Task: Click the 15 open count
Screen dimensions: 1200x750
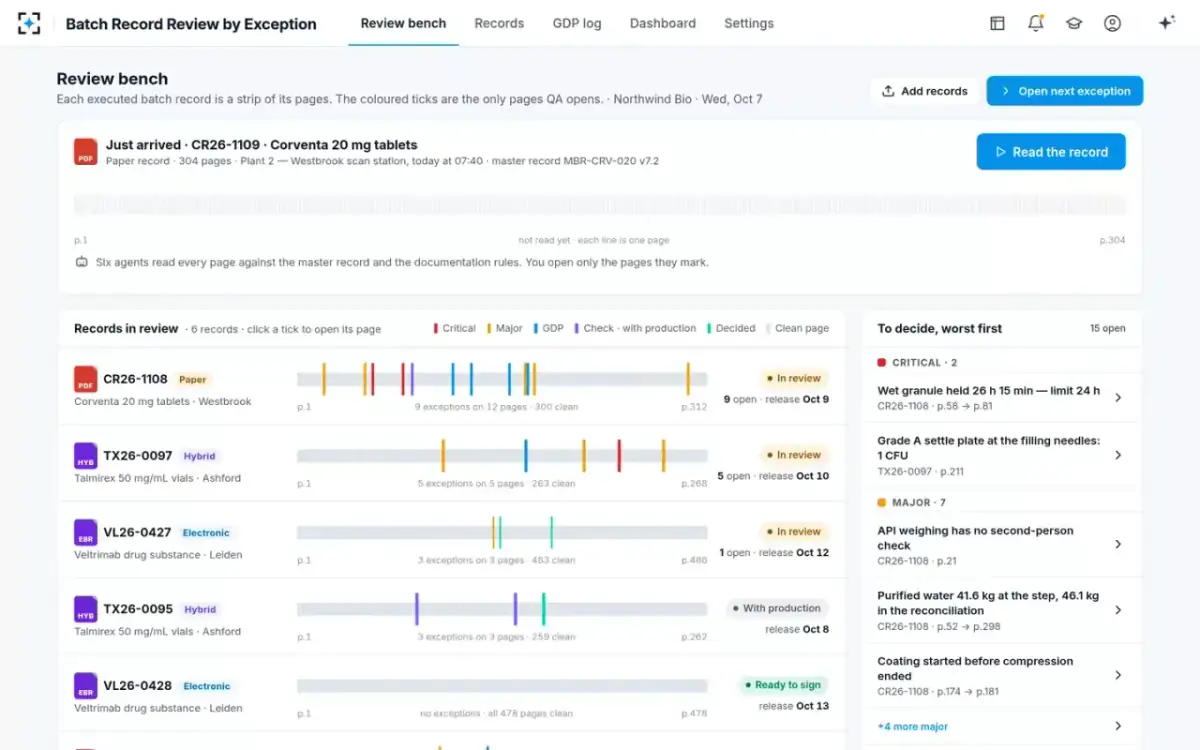Action: coord(1108,329)
